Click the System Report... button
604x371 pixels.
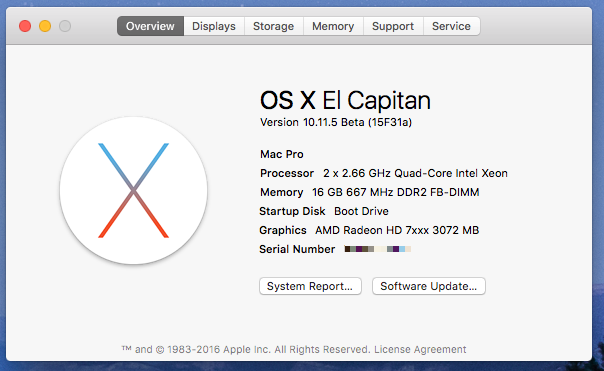pyautogui.click(x=310, y=286)
